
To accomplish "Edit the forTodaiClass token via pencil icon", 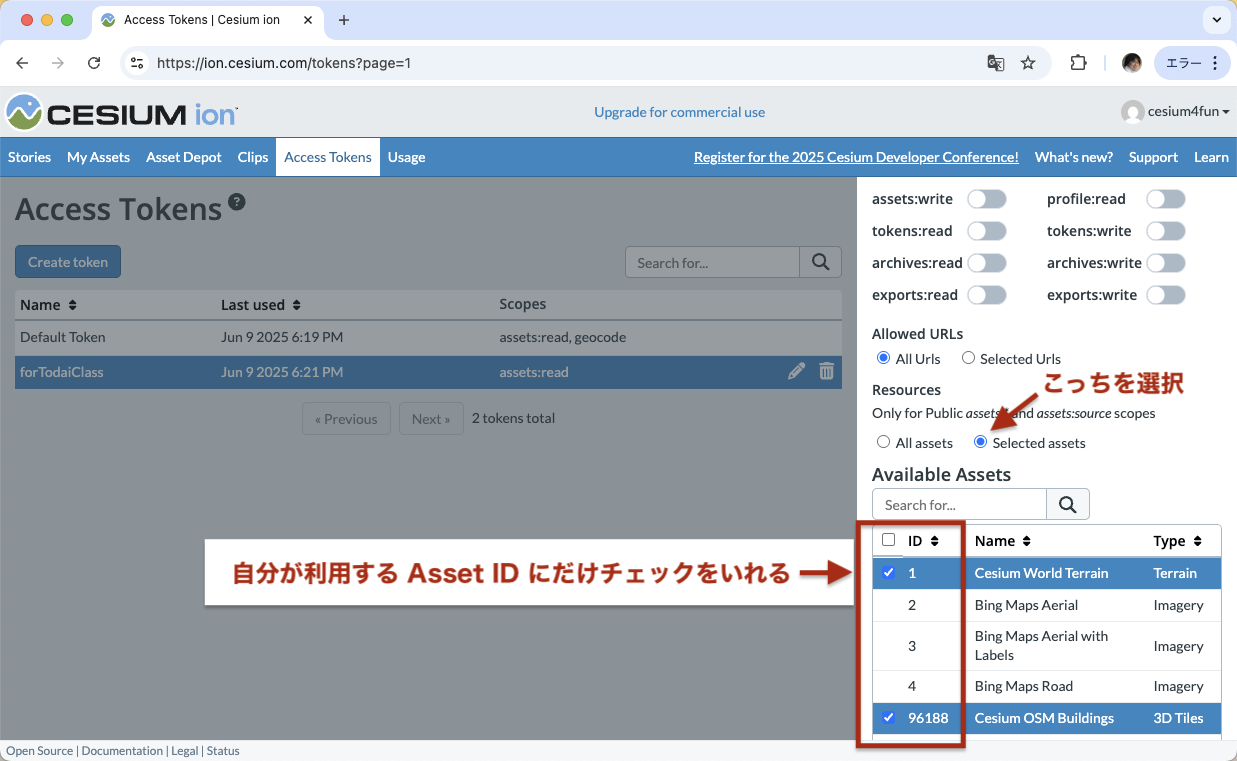I will pyautogui.click(x=796, y=371).
